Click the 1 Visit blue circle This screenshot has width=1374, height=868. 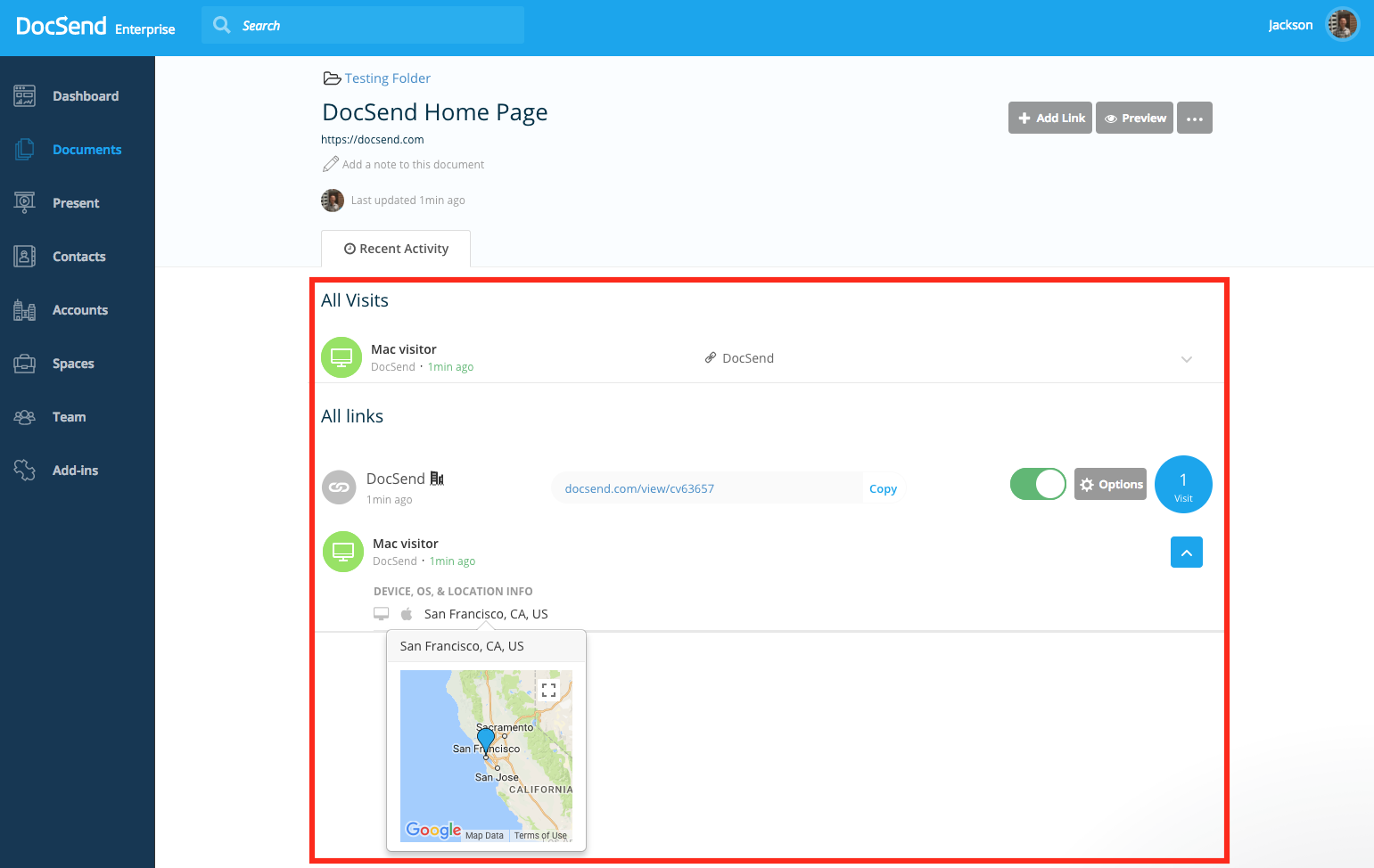coord(1183,485)
